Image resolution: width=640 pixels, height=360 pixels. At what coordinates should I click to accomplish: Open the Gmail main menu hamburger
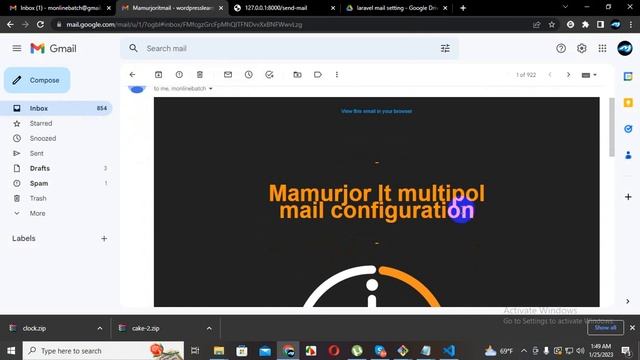[x=17, y=48]
